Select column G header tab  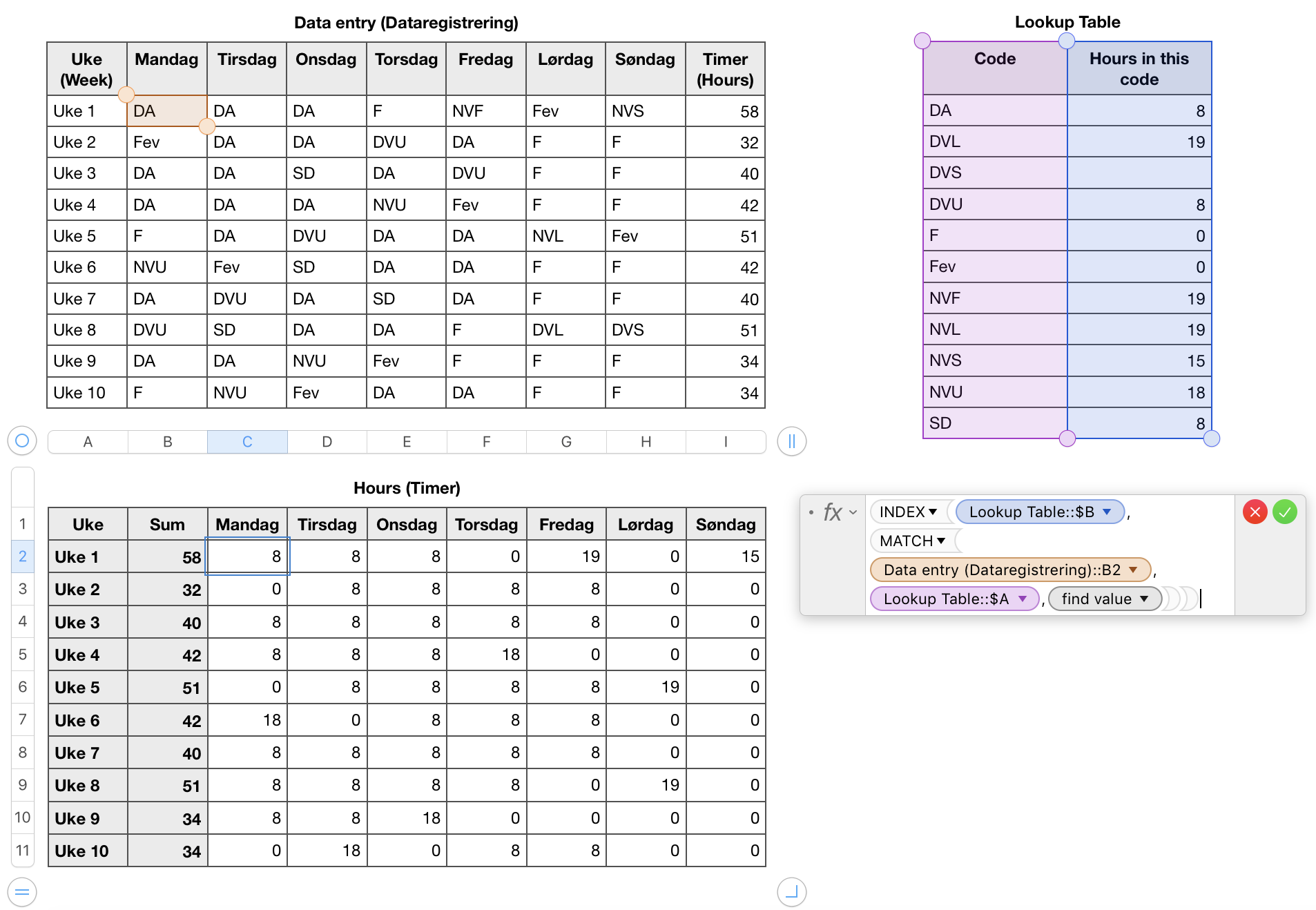pyautogui.click(x=566, y=442)
